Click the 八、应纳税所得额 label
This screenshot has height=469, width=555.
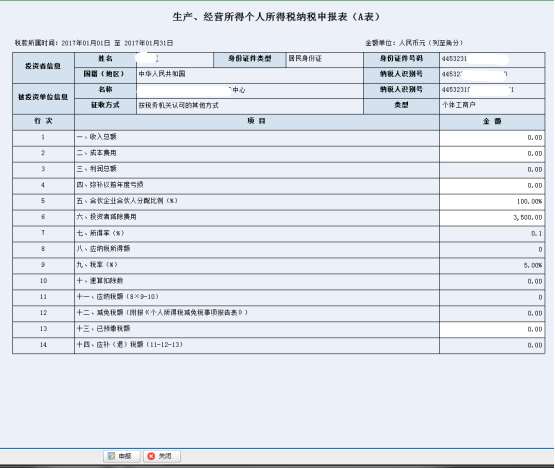pos(103,249)
